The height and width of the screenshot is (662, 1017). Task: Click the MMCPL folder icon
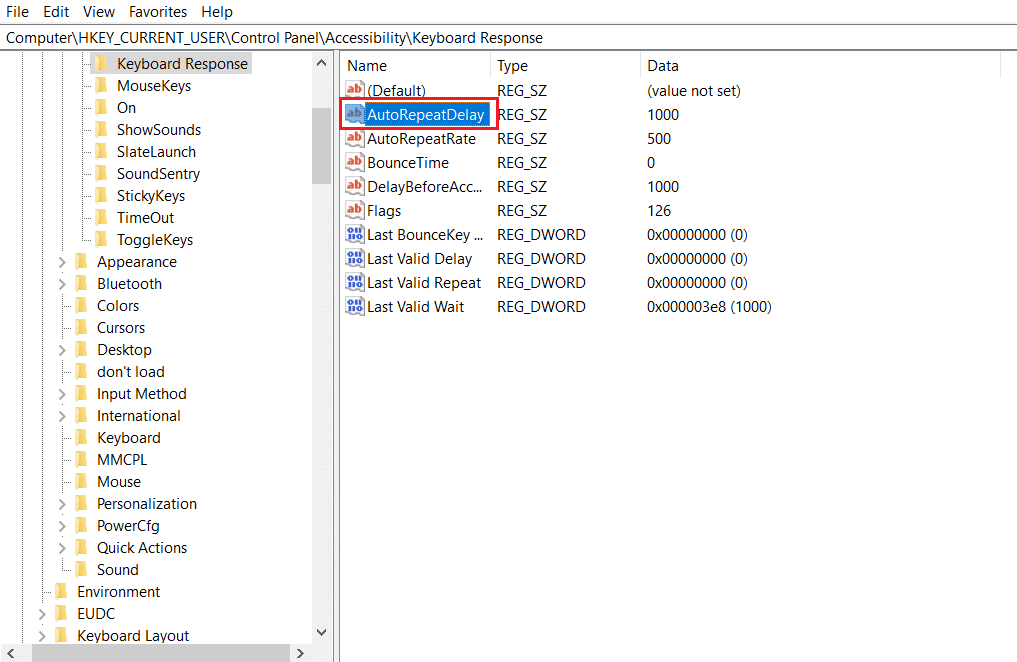(x=82, y=459)
